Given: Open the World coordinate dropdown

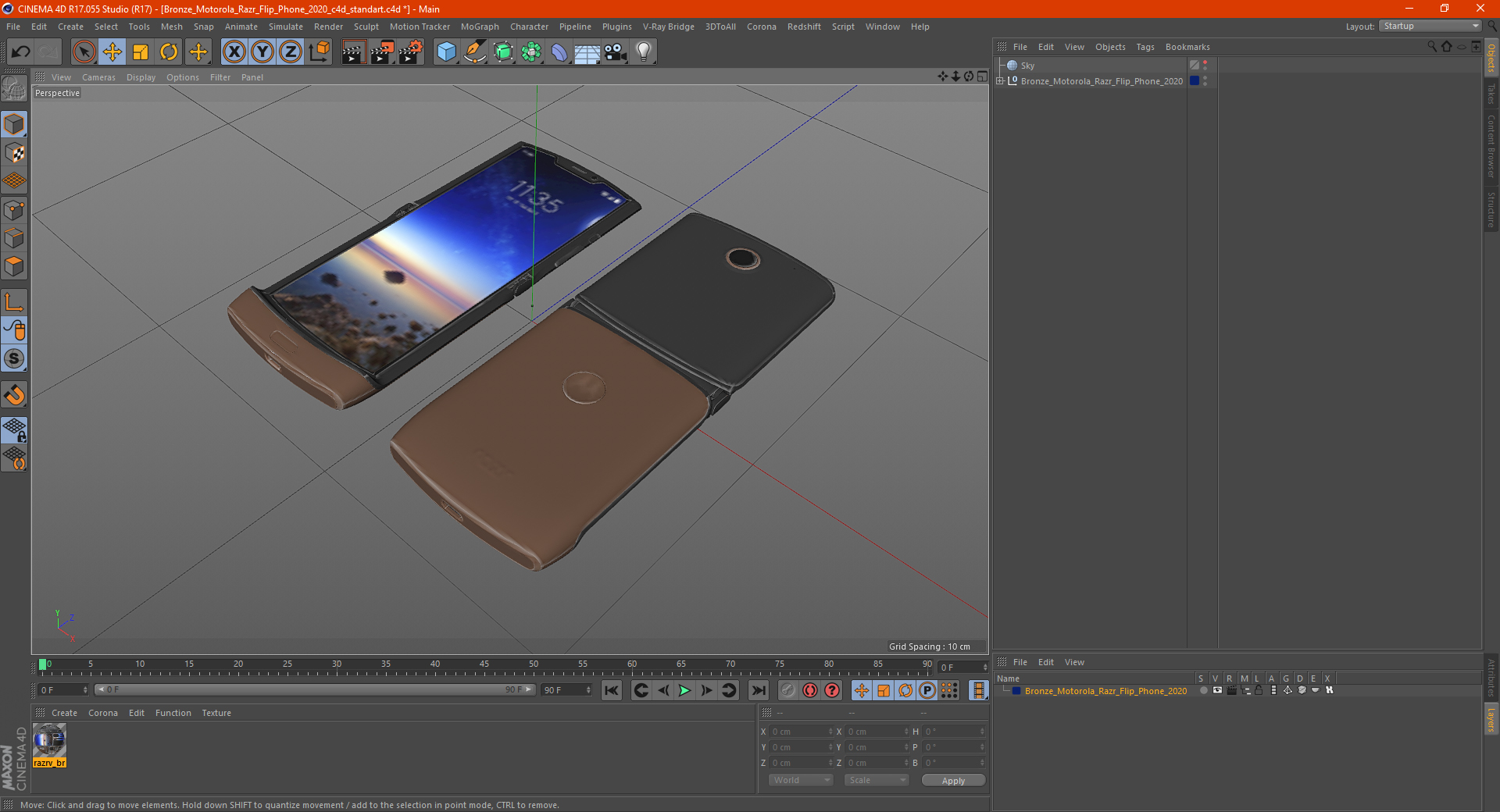Looking at the screenshot, I should click(801, 780).
